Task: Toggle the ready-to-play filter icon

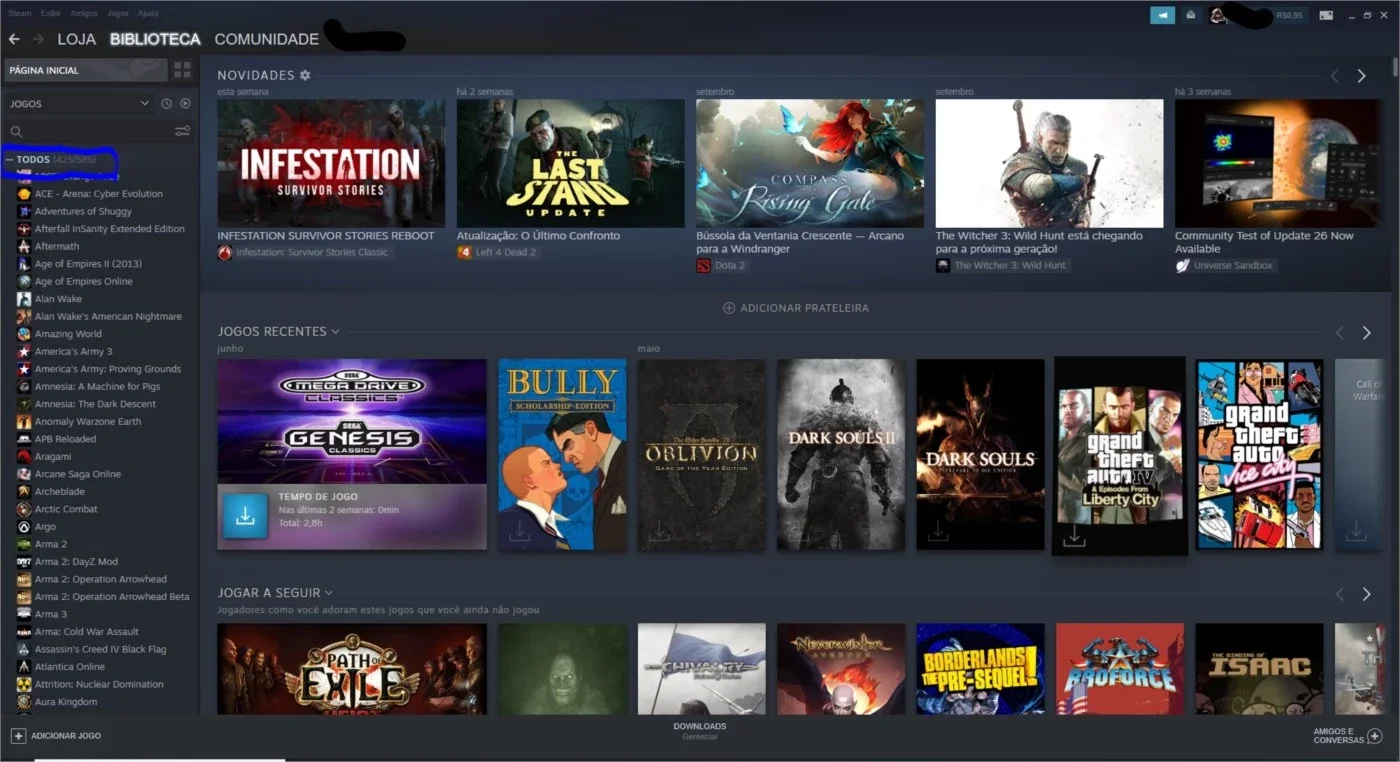Action: (x=185, y=103)
